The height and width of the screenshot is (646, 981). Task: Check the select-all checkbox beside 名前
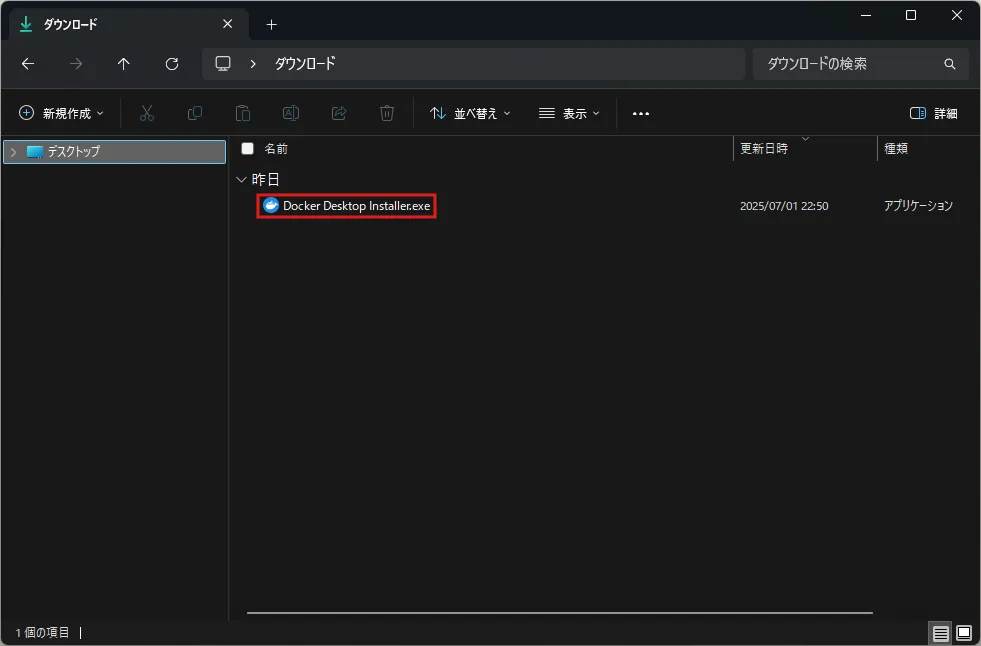click(248, 149)
